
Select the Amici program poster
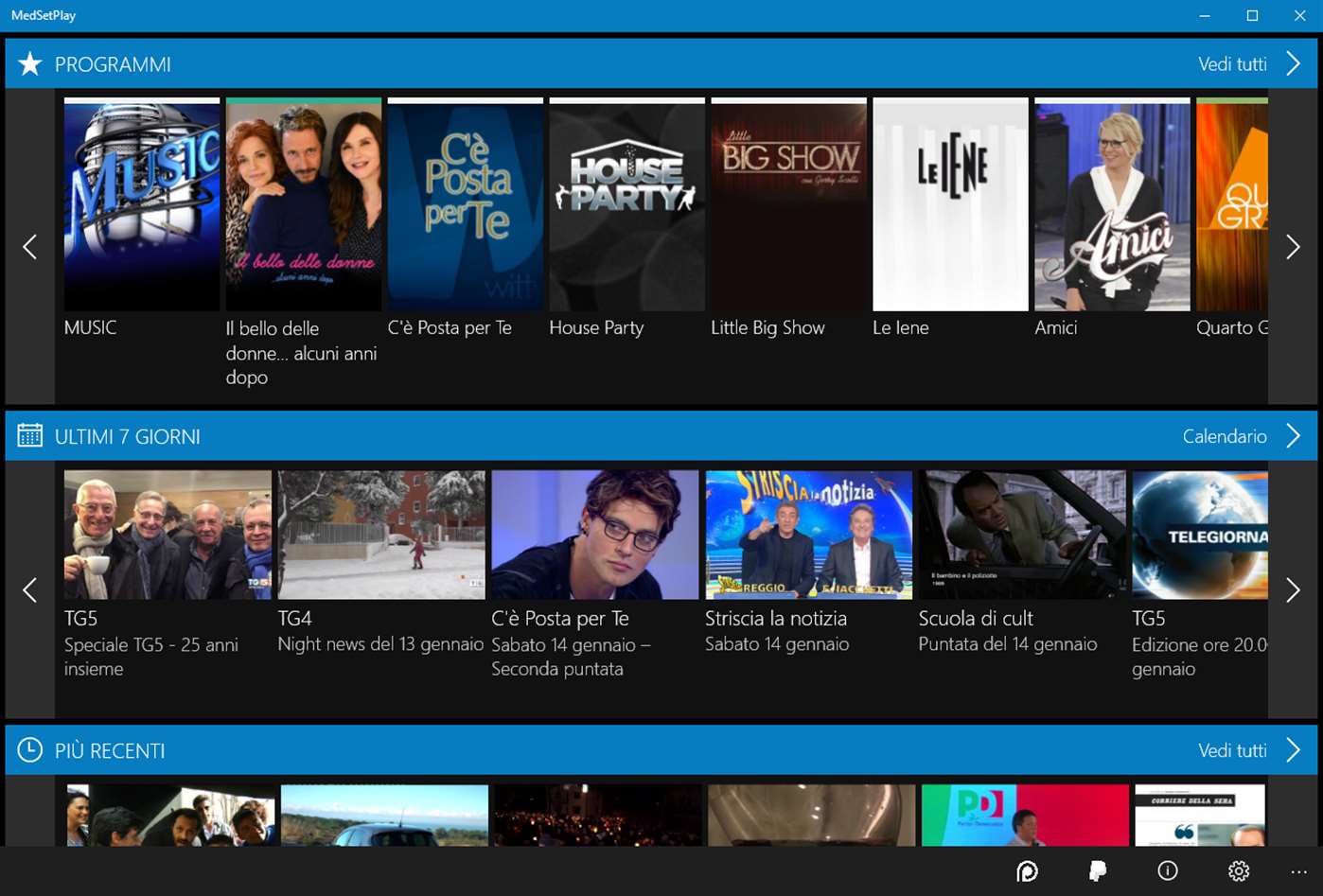(x=1112, y=204)
